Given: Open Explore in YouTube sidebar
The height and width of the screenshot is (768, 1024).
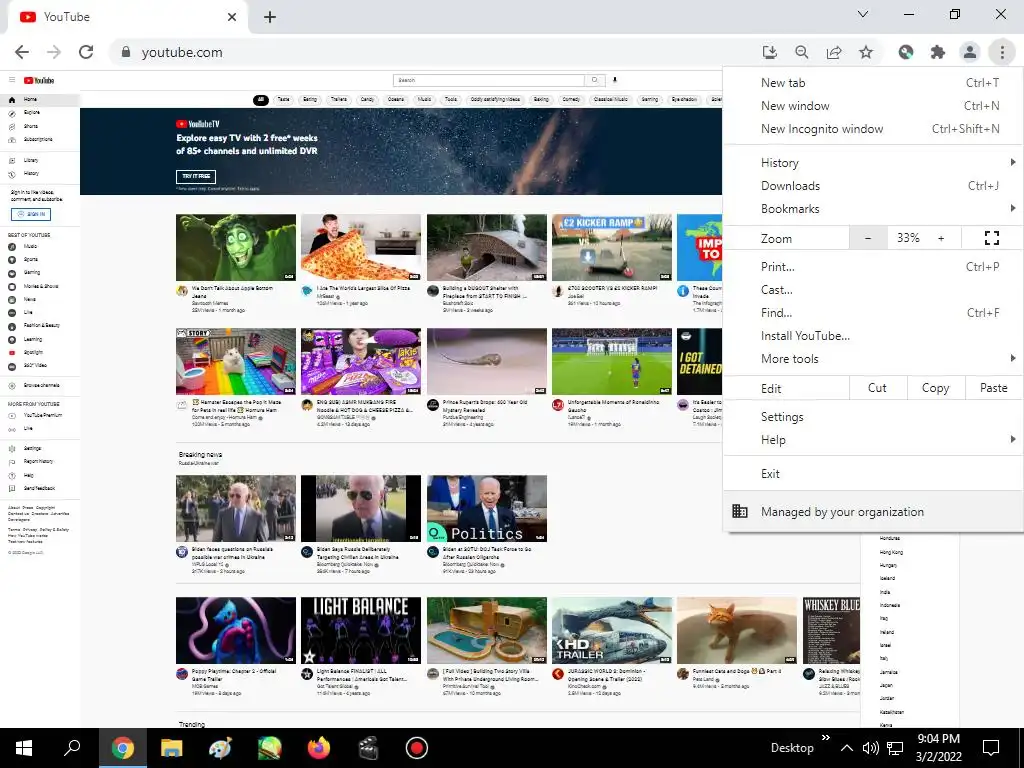Looking at the screenshot, I should [31, 113].
